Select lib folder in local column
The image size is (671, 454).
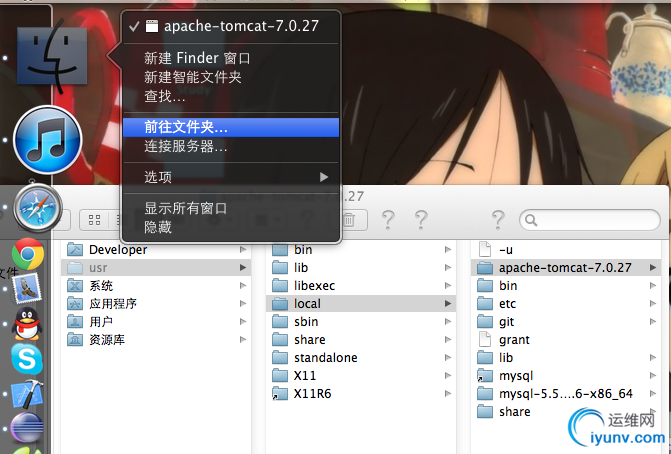[566, 357]
